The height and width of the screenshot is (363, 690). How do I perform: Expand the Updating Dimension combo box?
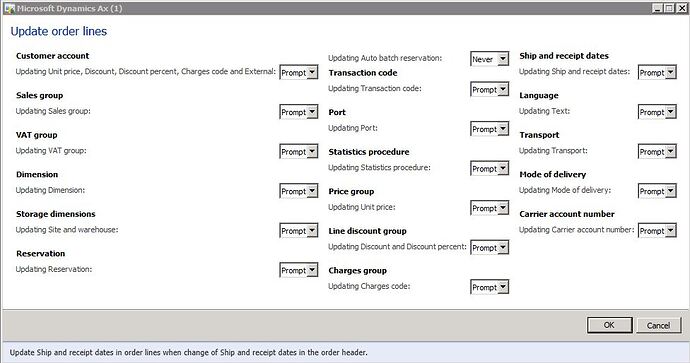298,191
